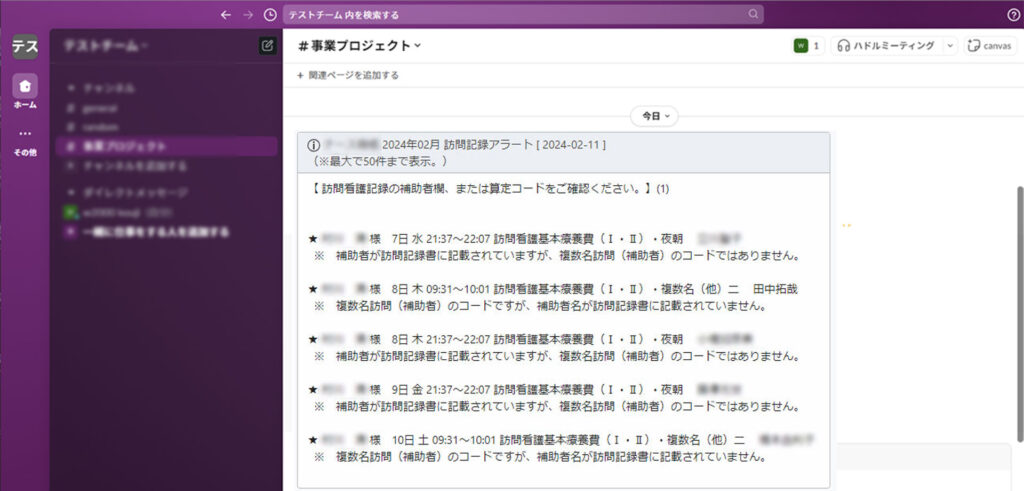The width and height of the screenshot is (1024, 491).
Task: Open the history clock icon
Action: (270, 14)
